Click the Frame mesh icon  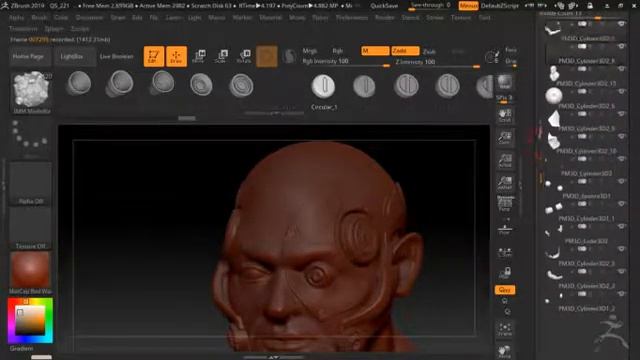(x=505, y=329)
